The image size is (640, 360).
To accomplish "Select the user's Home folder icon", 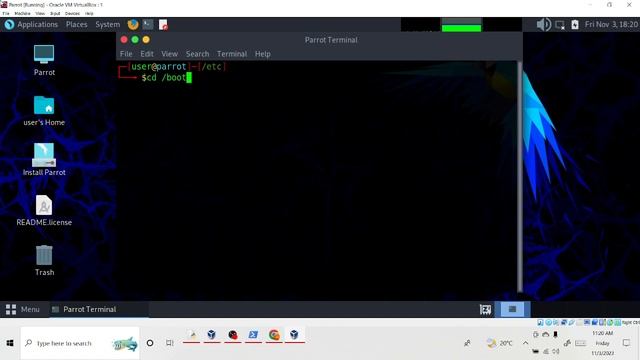I will 44,111.
